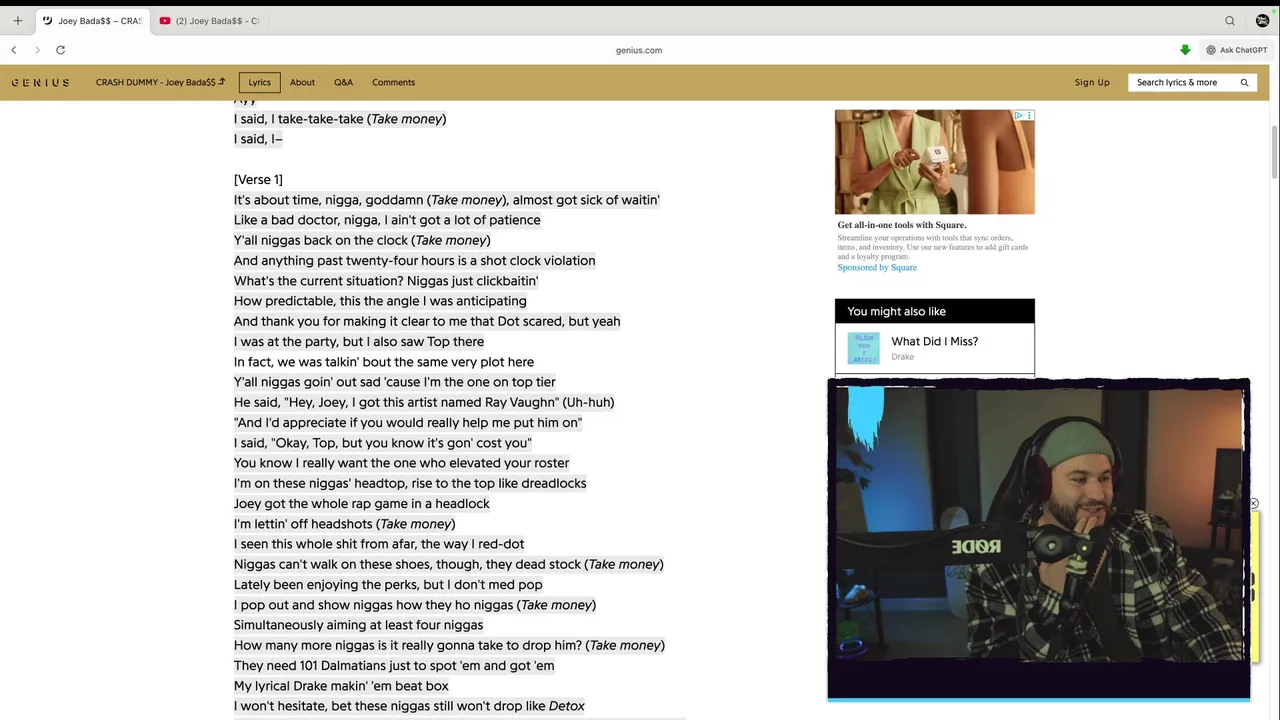Open the What Did I Miss? album thumbnail
This screenshot has width=1280, height=720.
pos(863,348)
